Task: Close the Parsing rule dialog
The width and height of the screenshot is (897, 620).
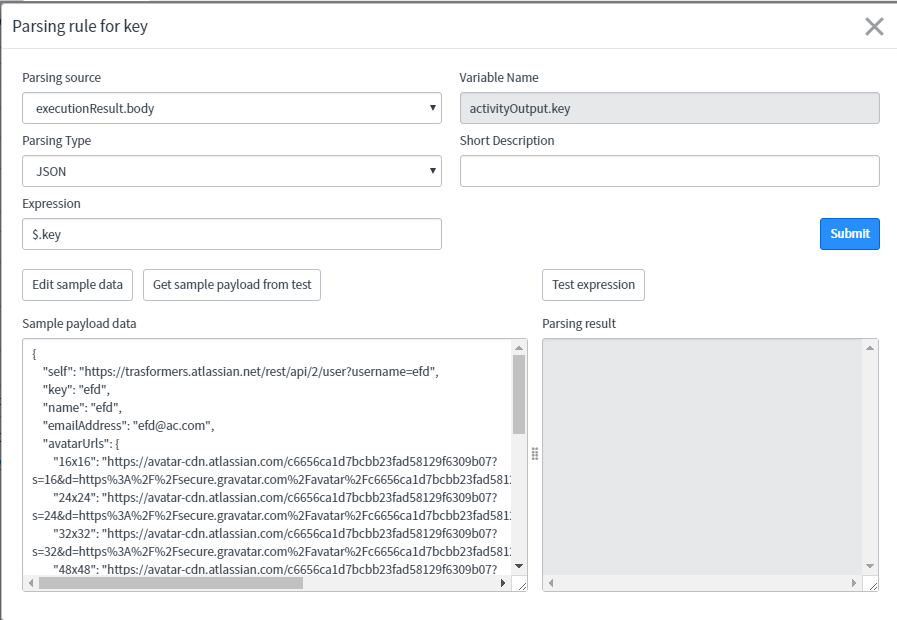Action: [874, 27]
